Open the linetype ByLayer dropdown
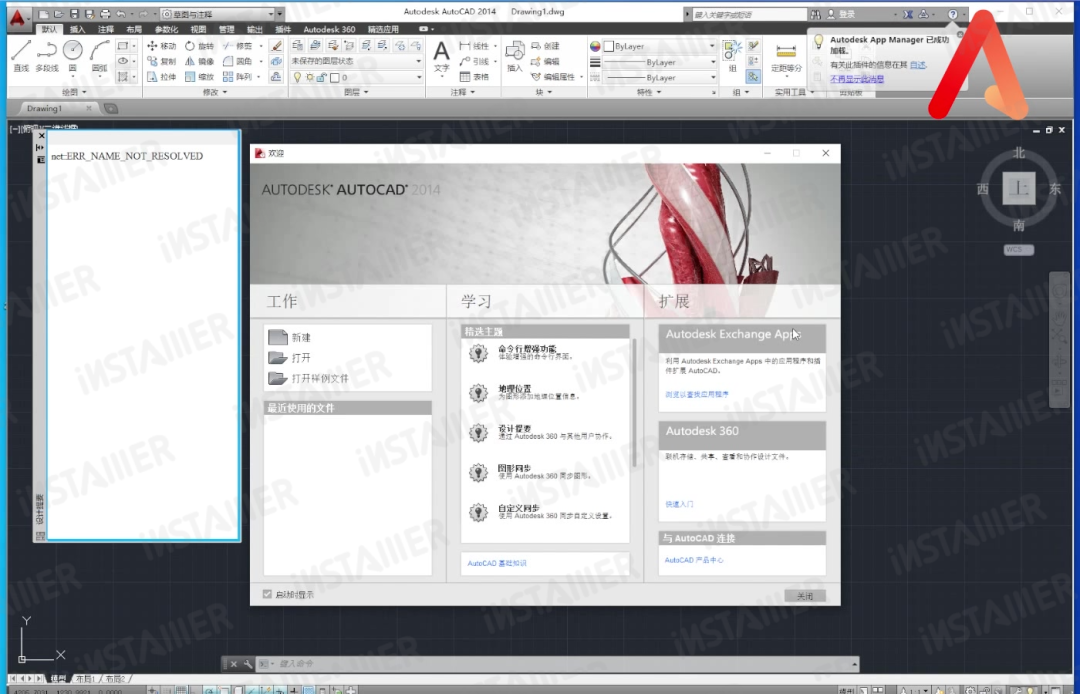Image resolution: width=1080 pixels, height=694 pixels. click(660, 78)
